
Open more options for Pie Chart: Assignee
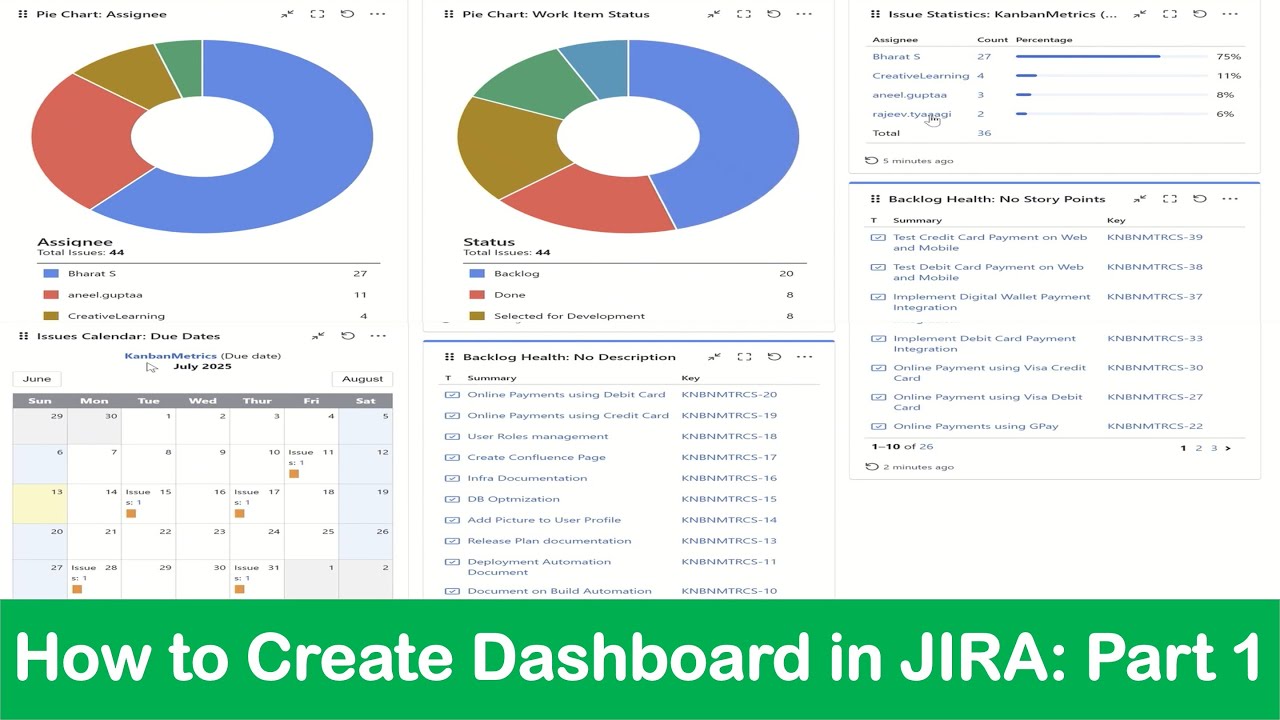click(x=377, y=14)
